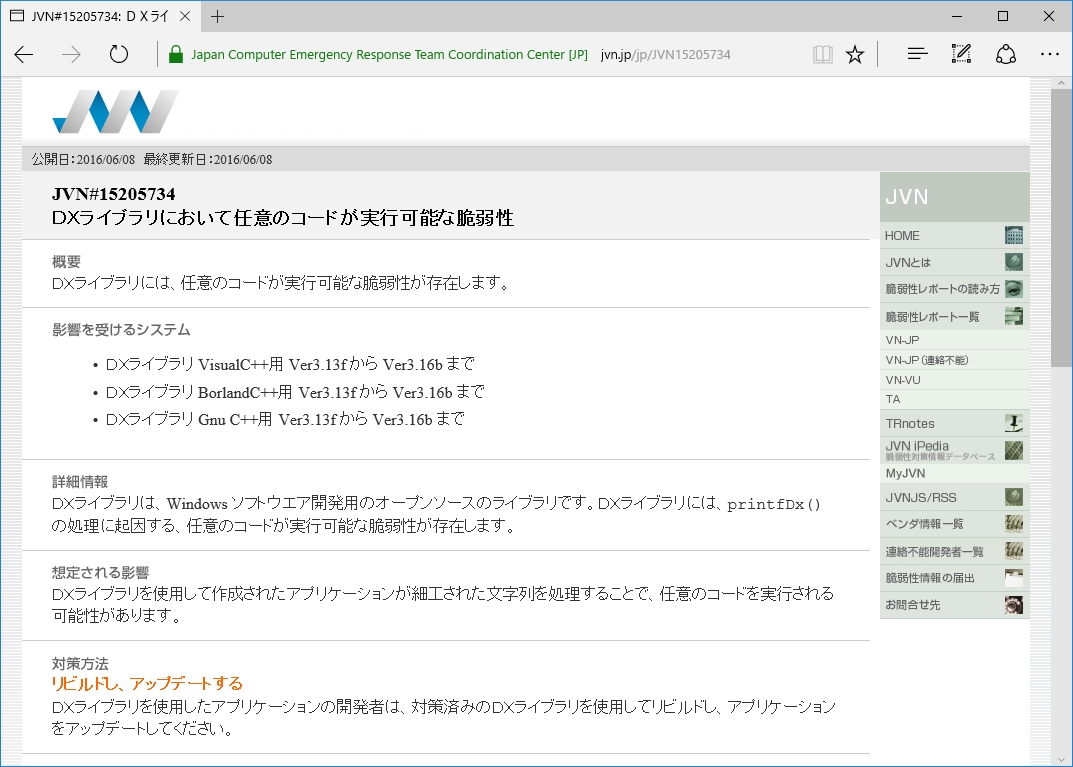Go back to the previous page
1073x767 pixels.
[x=24, y=55]
